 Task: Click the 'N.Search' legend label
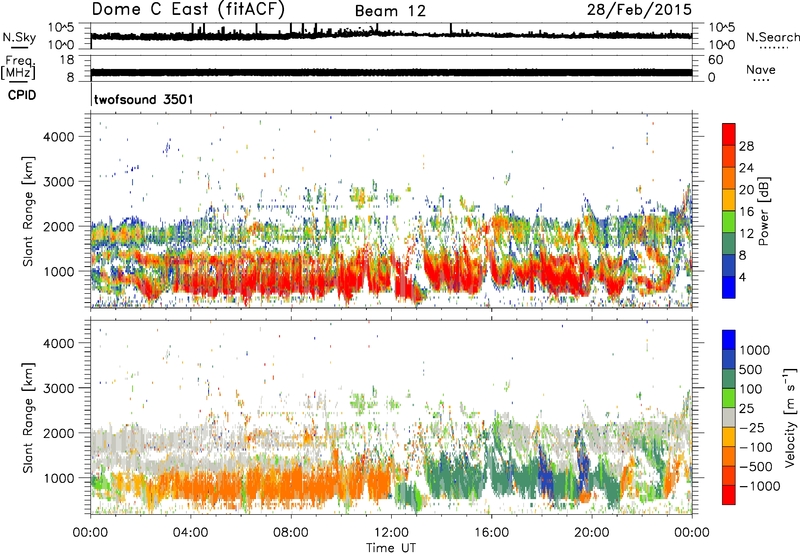click(772, 37)
